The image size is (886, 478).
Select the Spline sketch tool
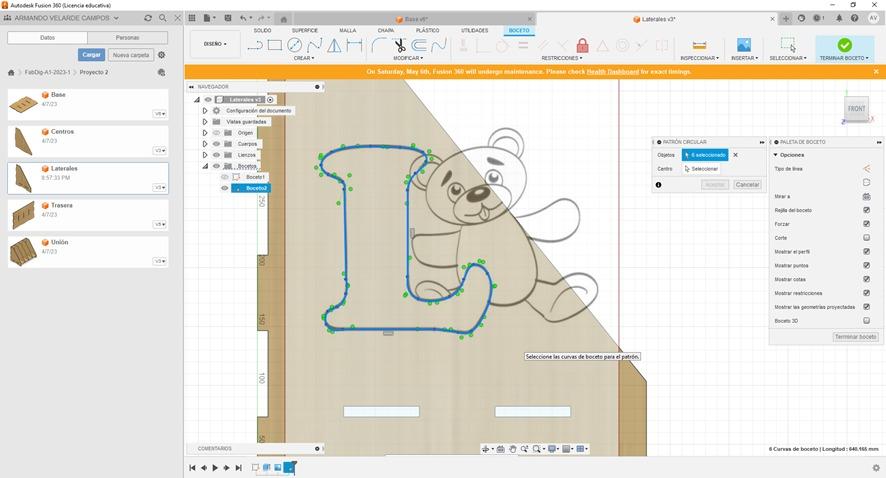click(x=314, y=45)
